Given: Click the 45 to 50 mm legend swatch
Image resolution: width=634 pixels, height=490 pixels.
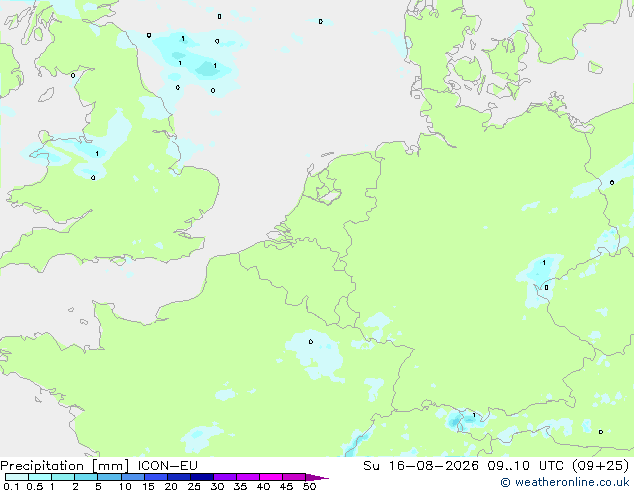Looking at the screenshot, I should 294,477.
